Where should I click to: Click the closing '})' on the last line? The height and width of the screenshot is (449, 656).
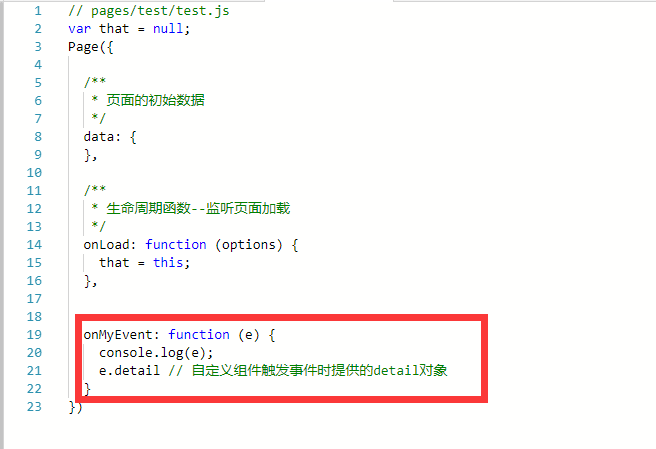pos(75,407)
